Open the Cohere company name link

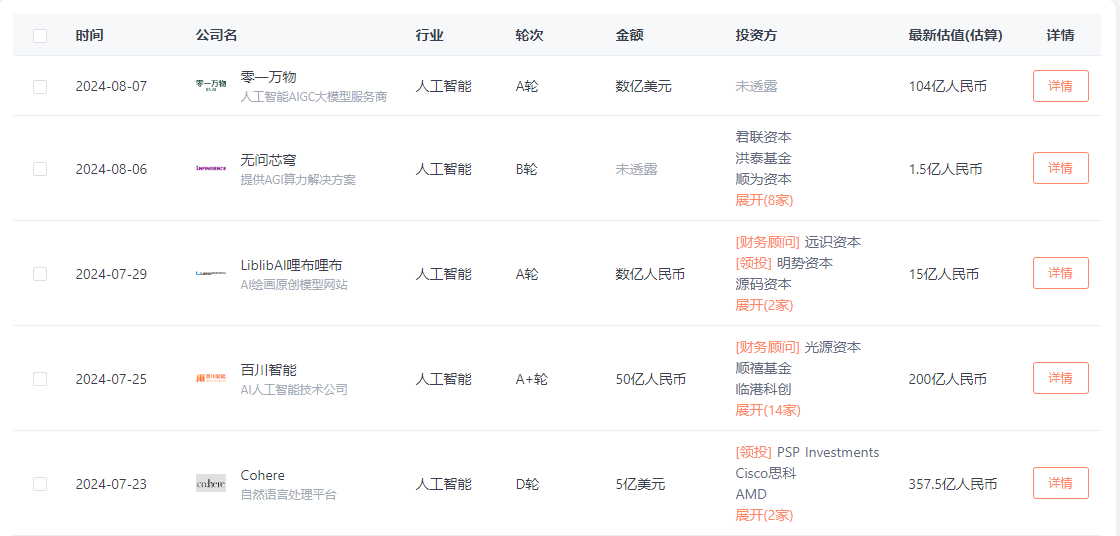(x=263, y=475)
